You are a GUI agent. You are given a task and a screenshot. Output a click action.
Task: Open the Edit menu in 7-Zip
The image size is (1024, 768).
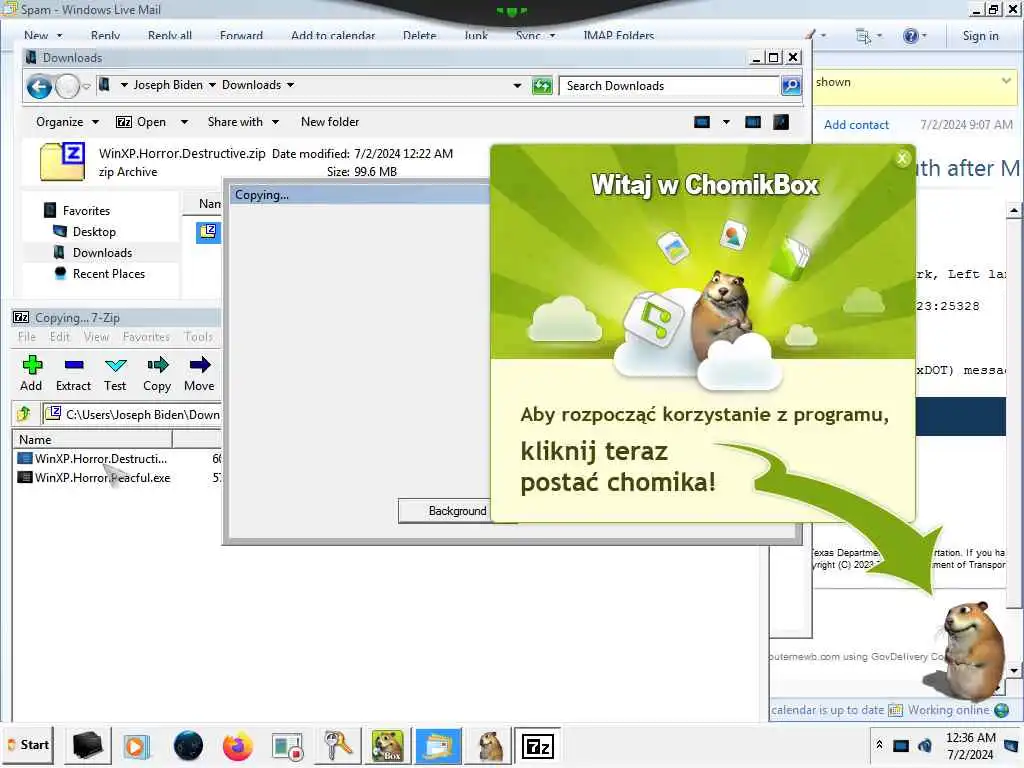[x=59, y=337]
